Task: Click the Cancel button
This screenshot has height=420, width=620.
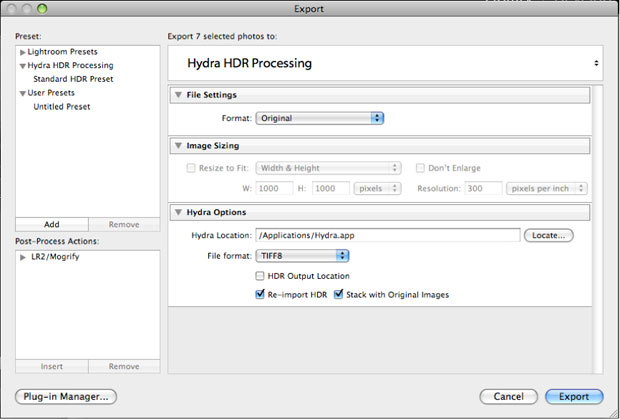Action: 508,397
